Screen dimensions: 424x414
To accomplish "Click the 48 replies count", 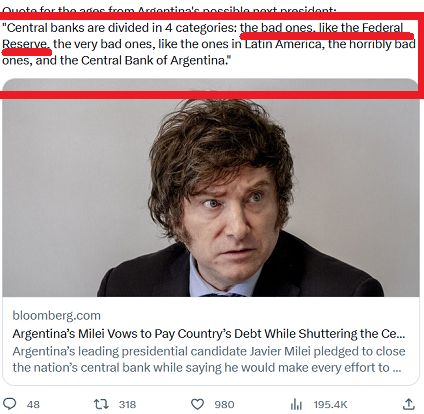I will coord(33,405).
